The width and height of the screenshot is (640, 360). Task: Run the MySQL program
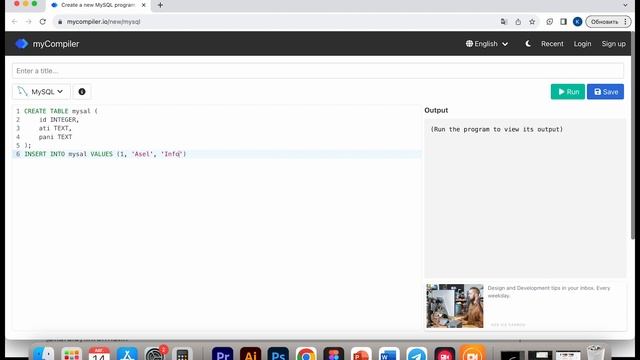pos(567,91)
